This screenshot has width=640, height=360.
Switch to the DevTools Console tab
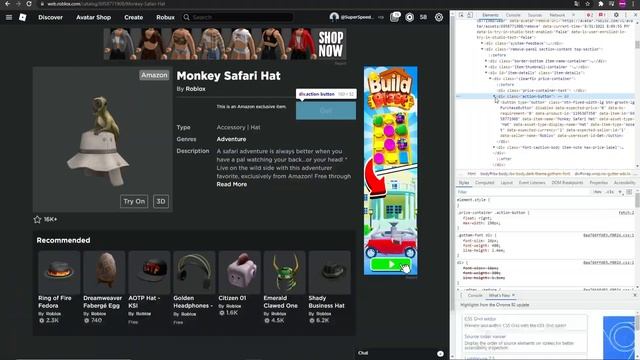pos(513,15)
